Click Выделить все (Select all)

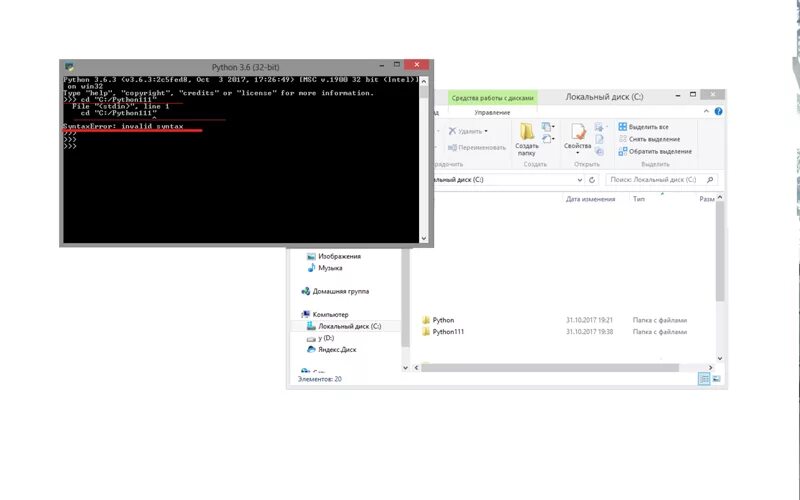click(643, 127)
